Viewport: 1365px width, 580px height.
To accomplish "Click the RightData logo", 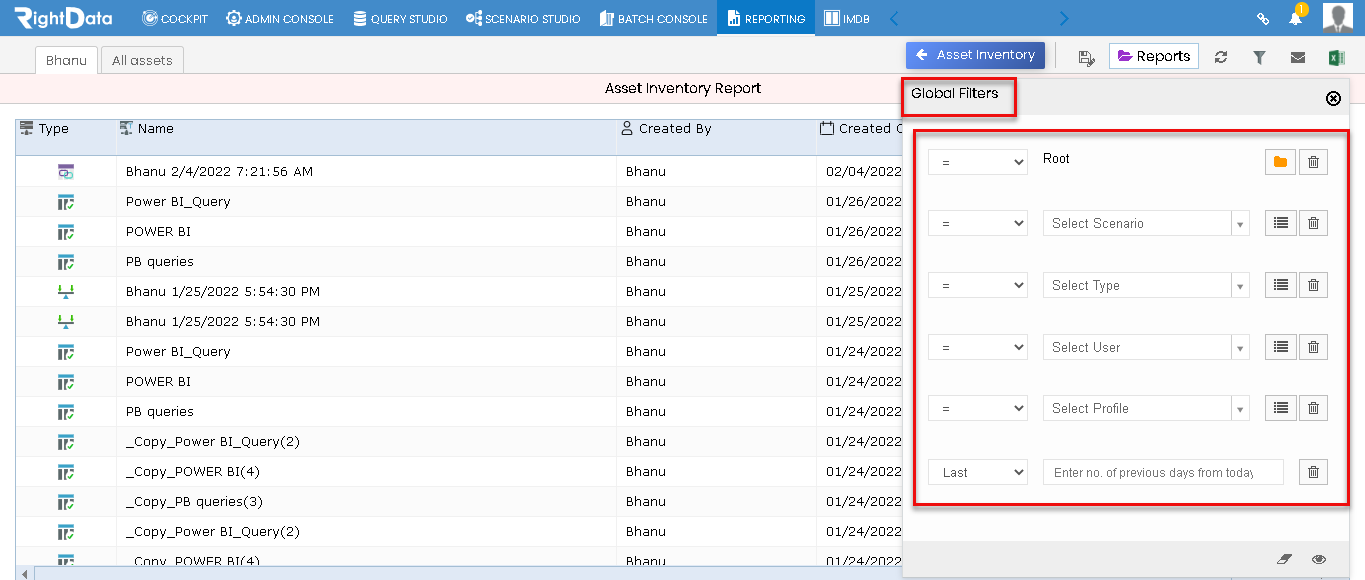I will 63,18.
